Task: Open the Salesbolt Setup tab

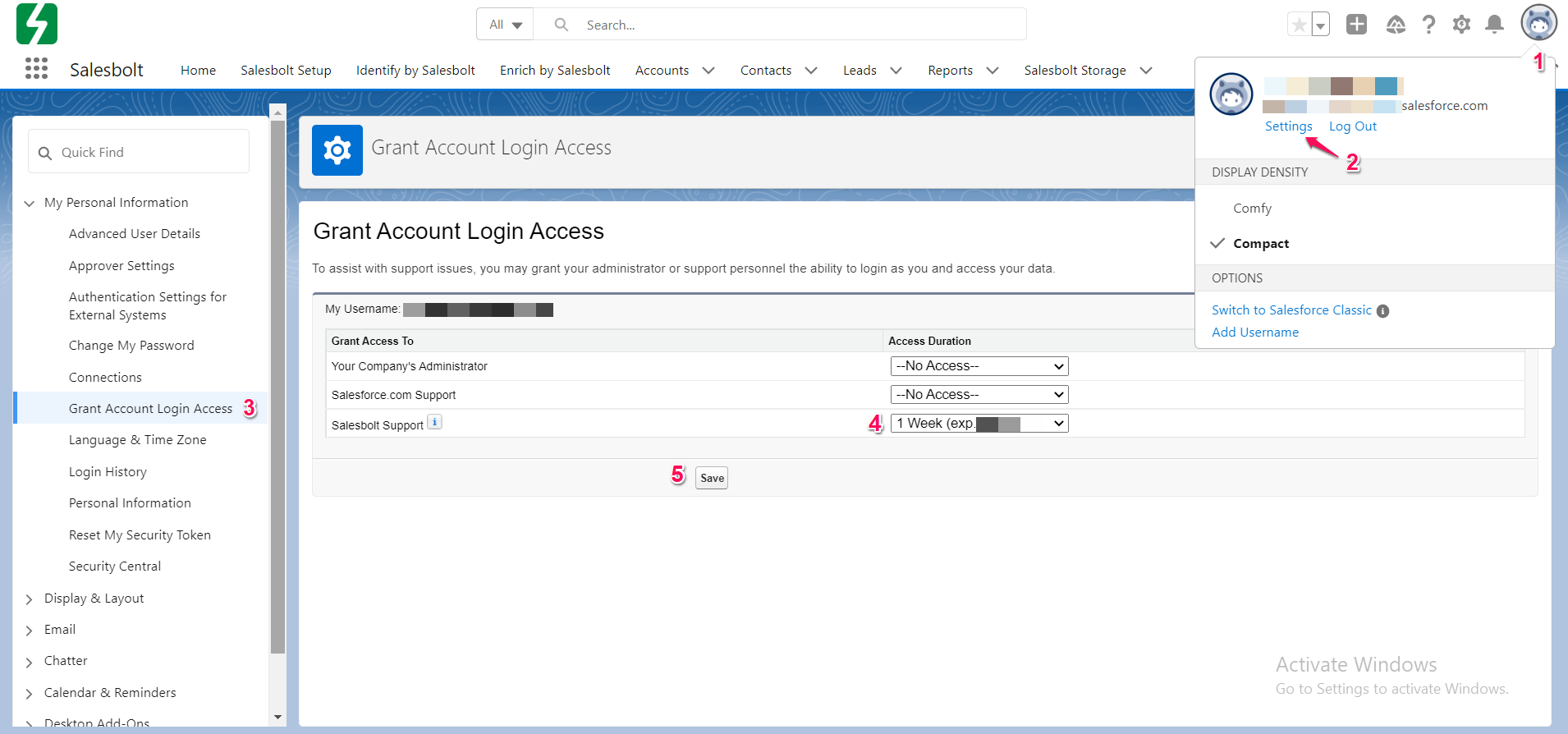Action: point(286,71)
